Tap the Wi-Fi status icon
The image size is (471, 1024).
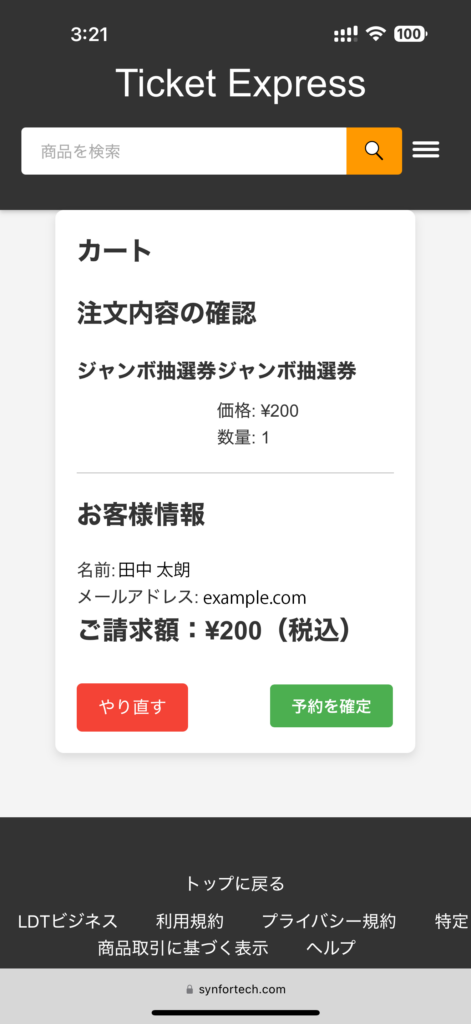(x=376, y=34)
